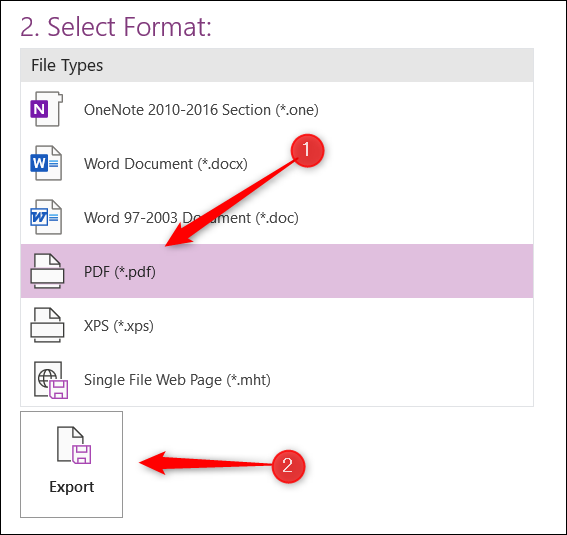Choose Word Document (*.docx) format
The width and height of the screenshot is (567, 535).
tap(166, 164)
